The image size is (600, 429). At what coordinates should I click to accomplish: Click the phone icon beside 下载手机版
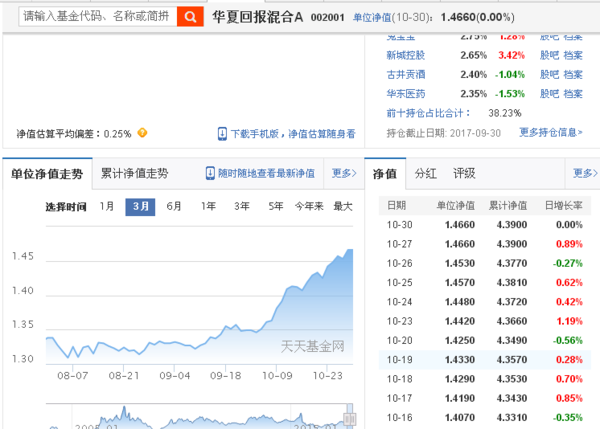coord(222,134)
